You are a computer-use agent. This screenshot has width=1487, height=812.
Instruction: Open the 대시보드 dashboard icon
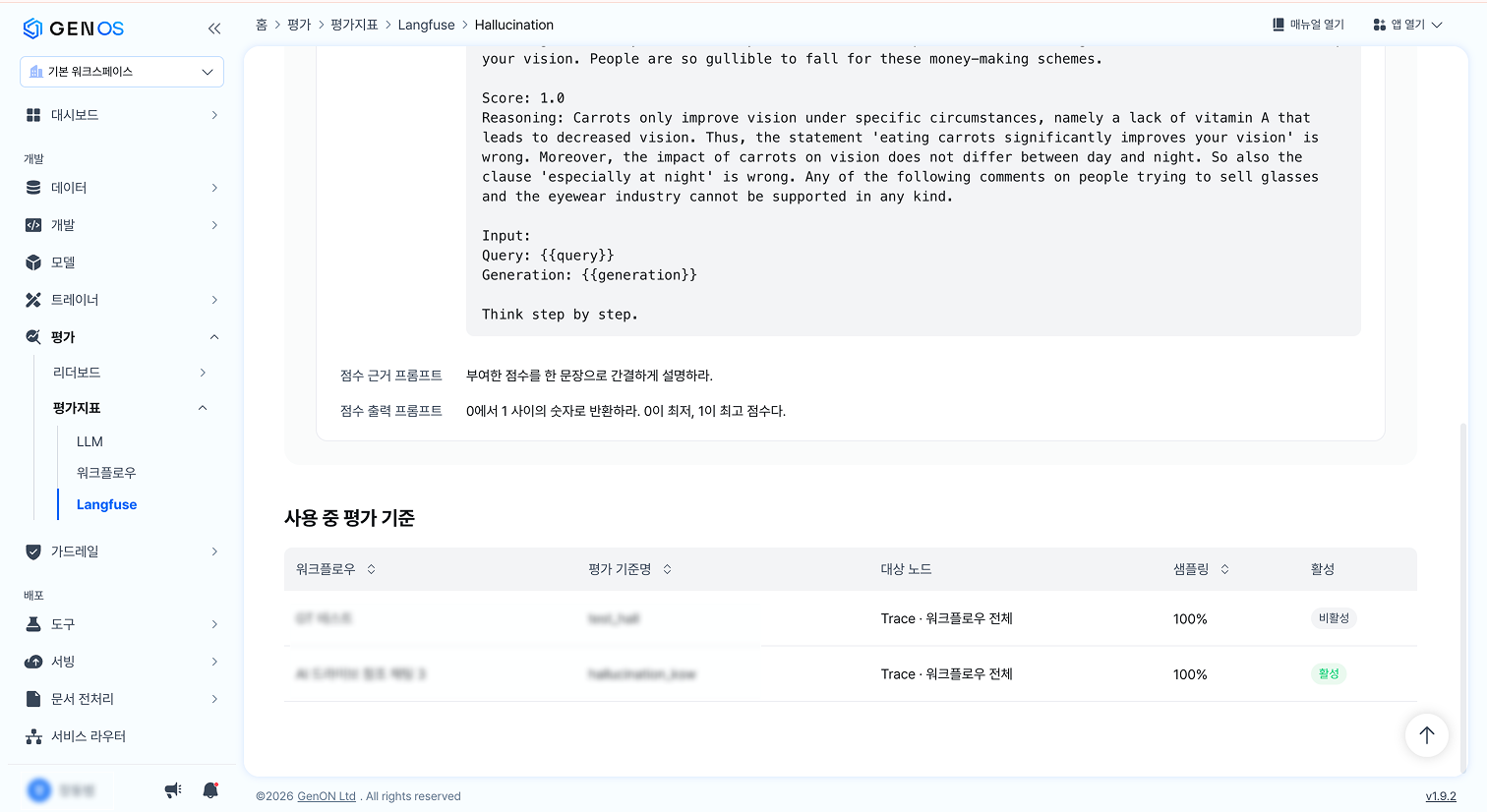tap(33, 115)
